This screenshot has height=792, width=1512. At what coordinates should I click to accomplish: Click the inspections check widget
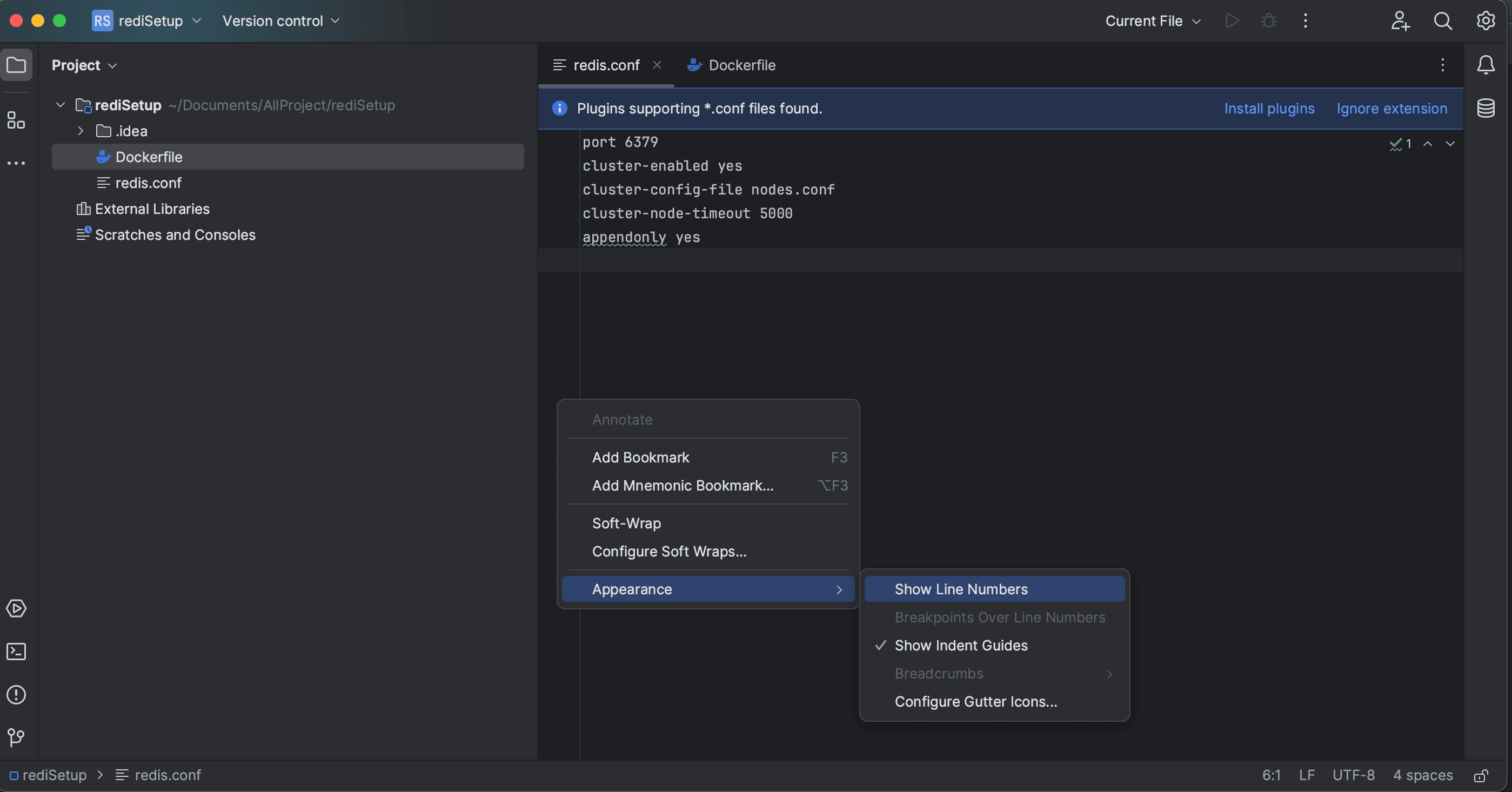[x=1401, y=144]
